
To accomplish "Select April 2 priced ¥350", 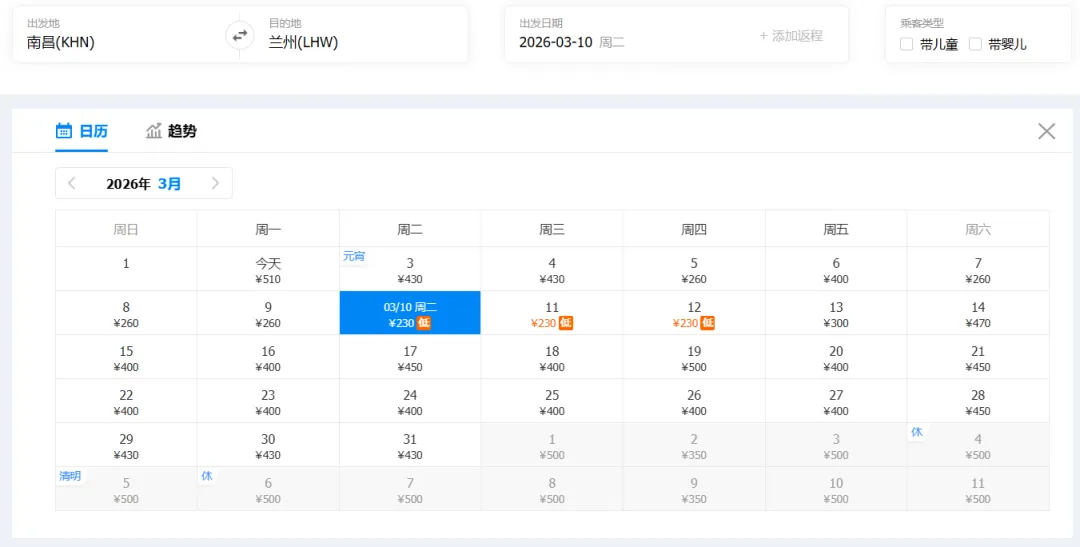I will [694, 445].
